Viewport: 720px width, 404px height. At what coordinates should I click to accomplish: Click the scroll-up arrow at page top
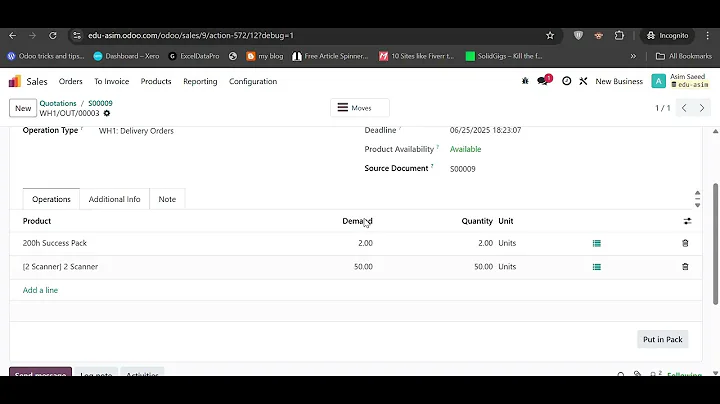(715, 131)
